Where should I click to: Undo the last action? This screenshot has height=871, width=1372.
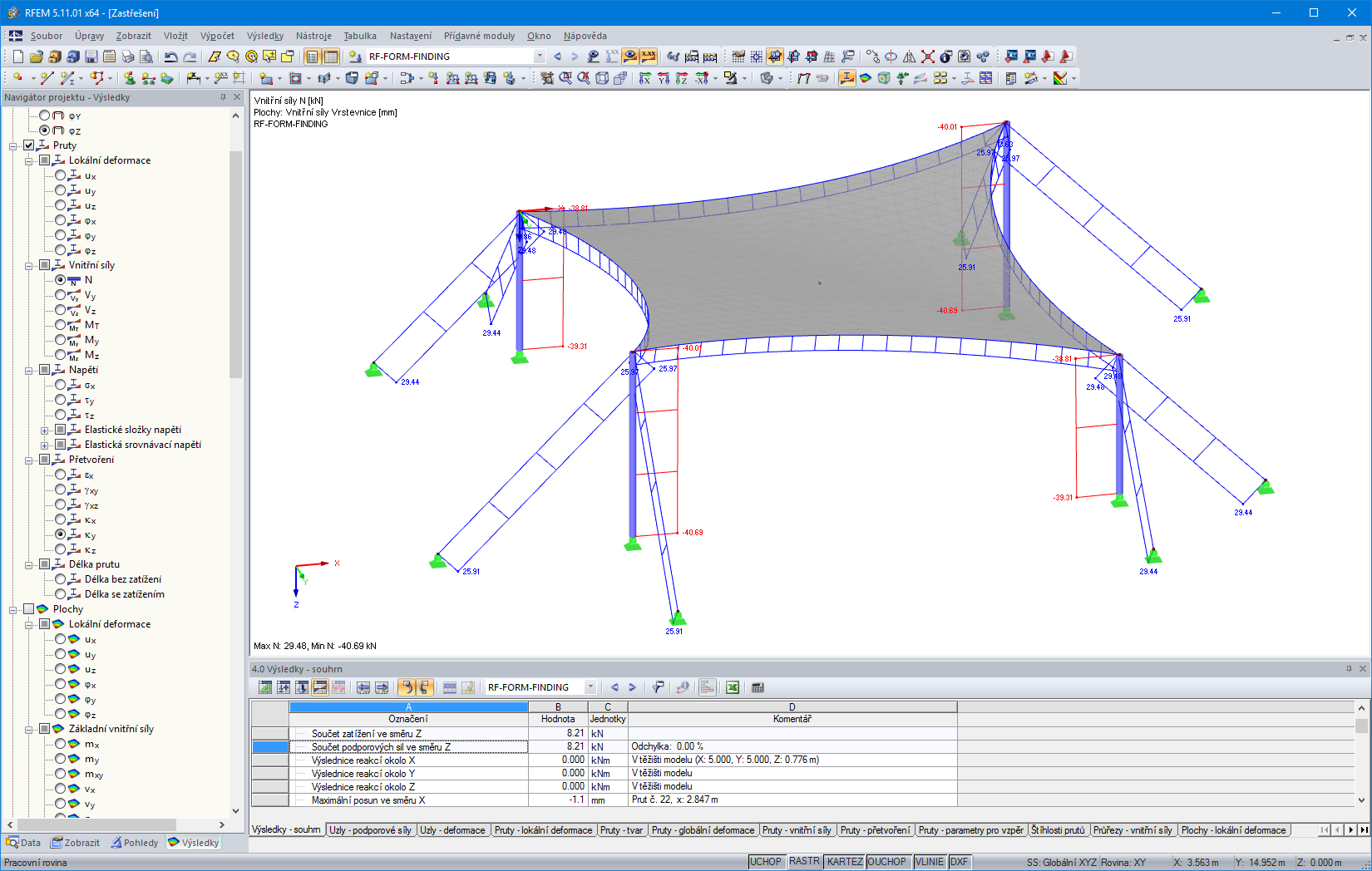pyautogui.click(x=171, y=57)
